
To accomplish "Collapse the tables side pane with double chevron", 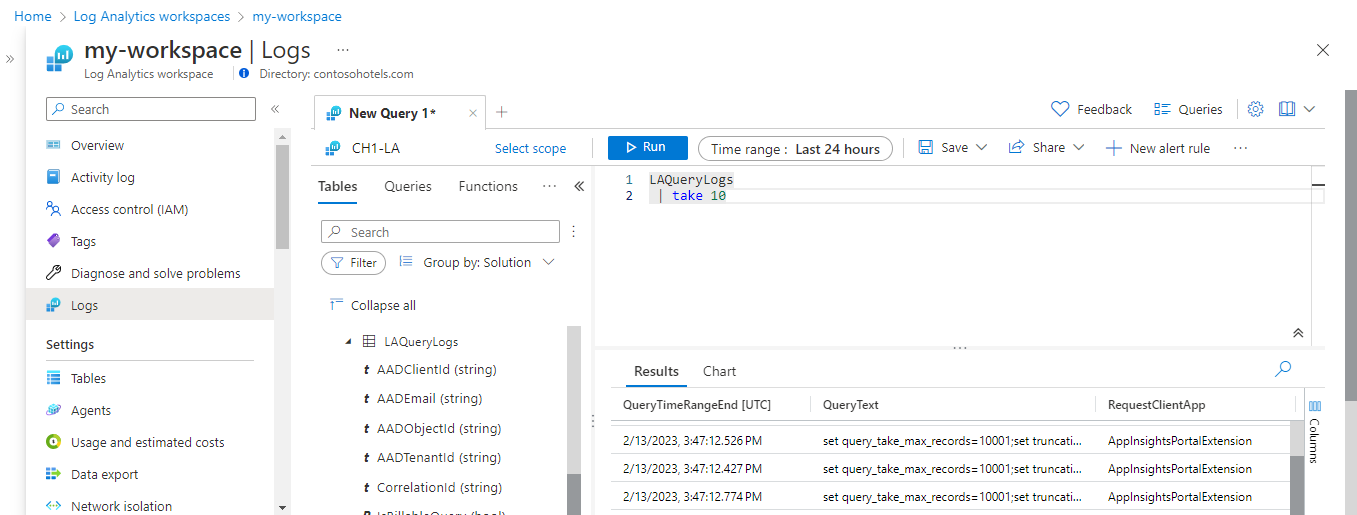I will coord(578,186).
